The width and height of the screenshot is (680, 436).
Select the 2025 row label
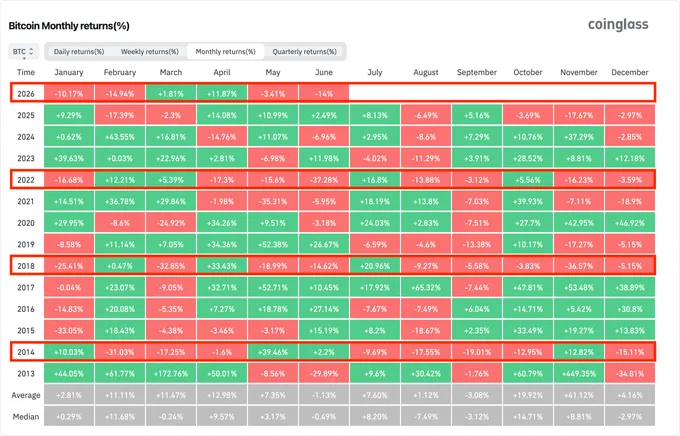26,115
